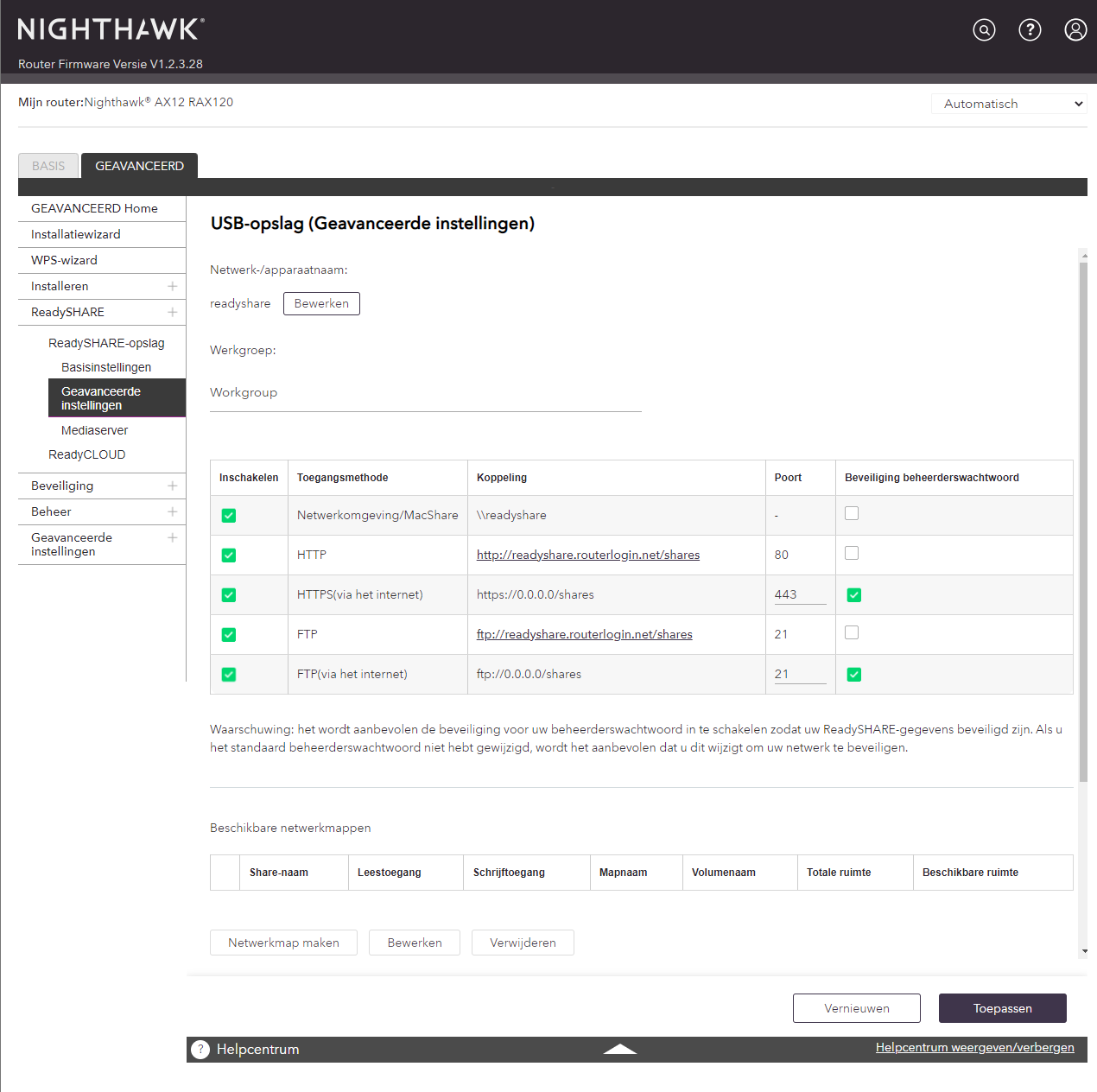The height and width of the screenshot is (1092, 1097).
Task: Open the help question mark icon
Action: [1030, 30]
